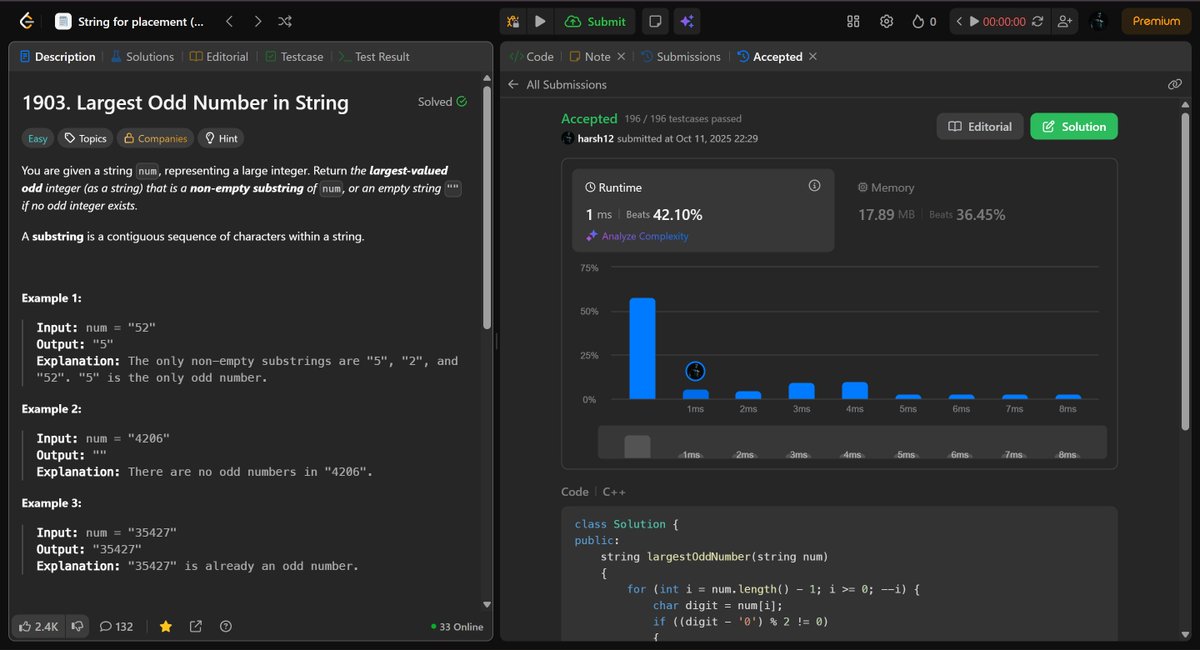The height and width of the screenshot is (650, 1200).
Task: Expand the Hint tag
Action: 220,139
